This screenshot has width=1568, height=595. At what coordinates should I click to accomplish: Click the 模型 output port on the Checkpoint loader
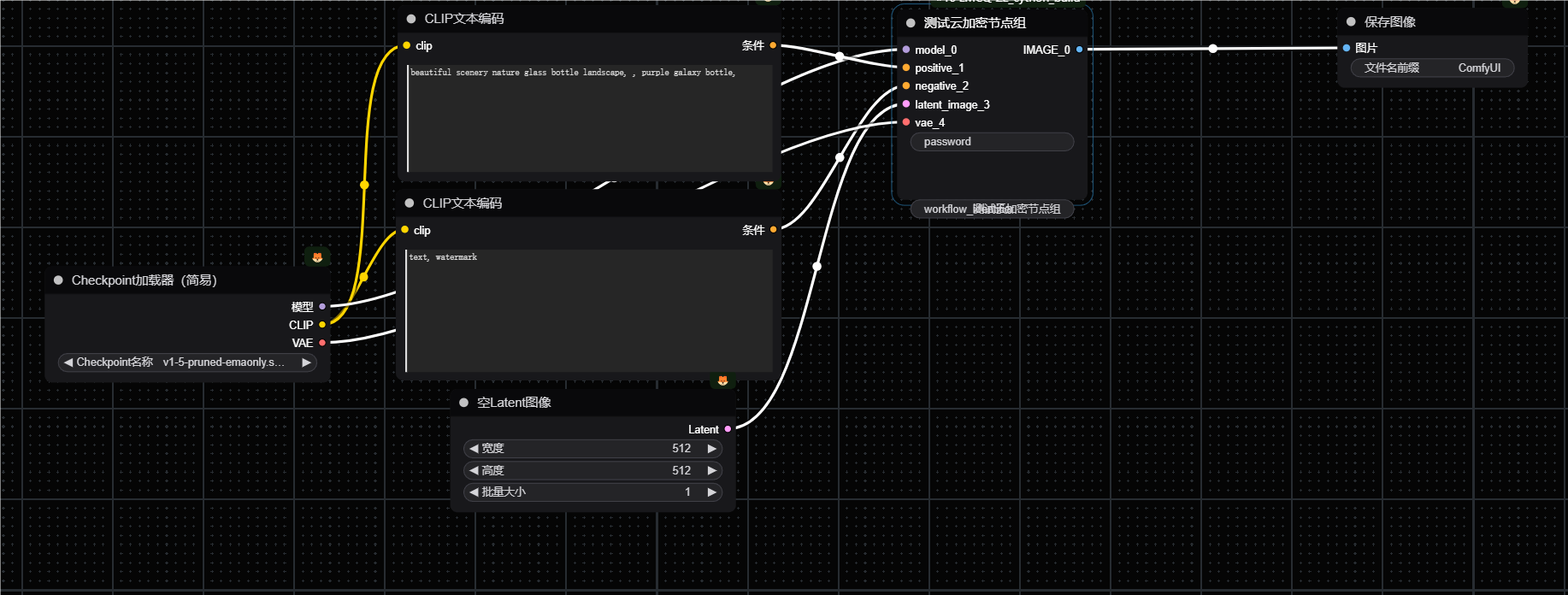322,306
